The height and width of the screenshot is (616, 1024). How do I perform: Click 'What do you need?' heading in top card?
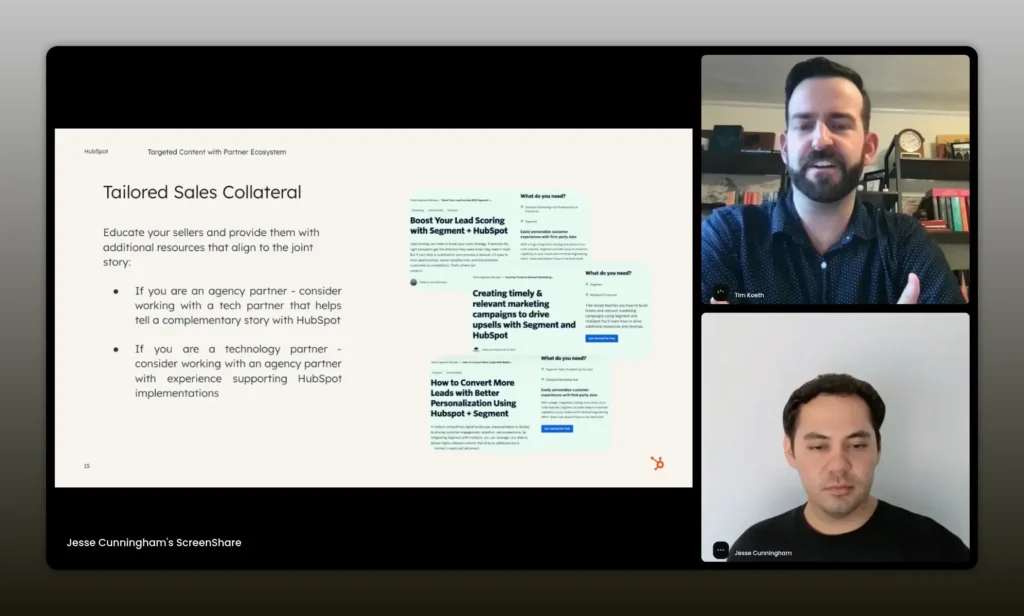pyautogui.click(x=548, y=196)
